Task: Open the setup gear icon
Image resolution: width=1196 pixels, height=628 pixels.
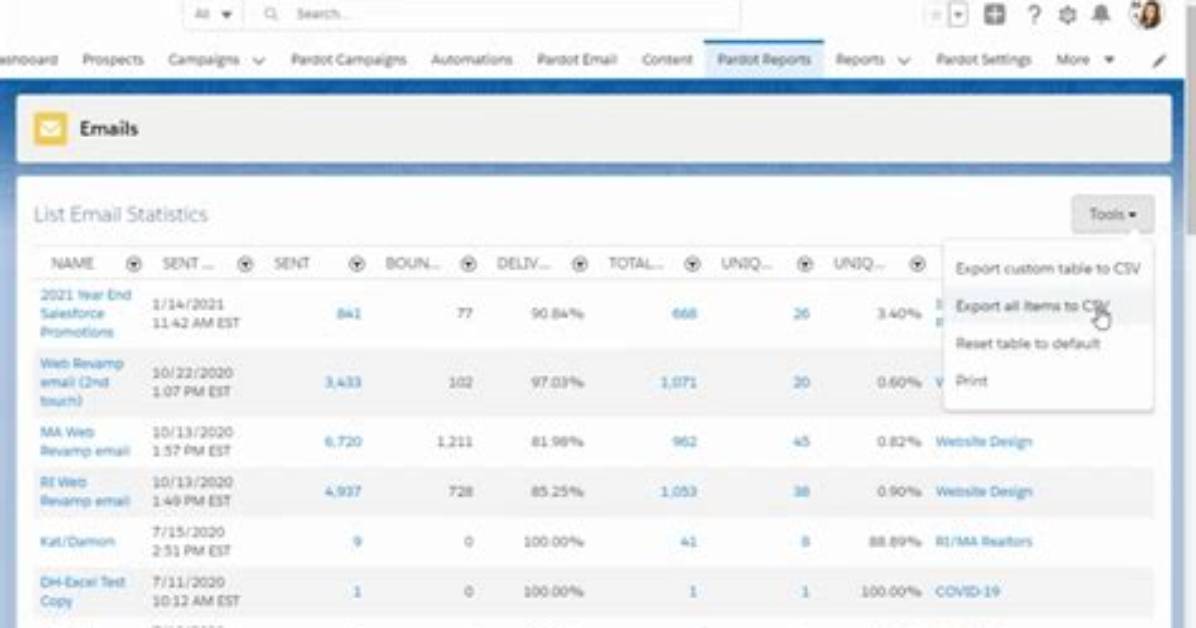Action: tap(1067, 14)
